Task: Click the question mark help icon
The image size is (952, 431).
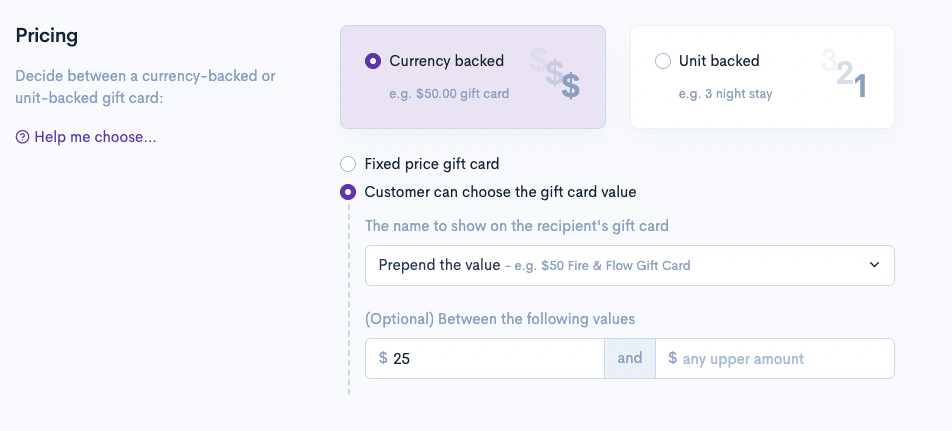Action: point(22,137)
